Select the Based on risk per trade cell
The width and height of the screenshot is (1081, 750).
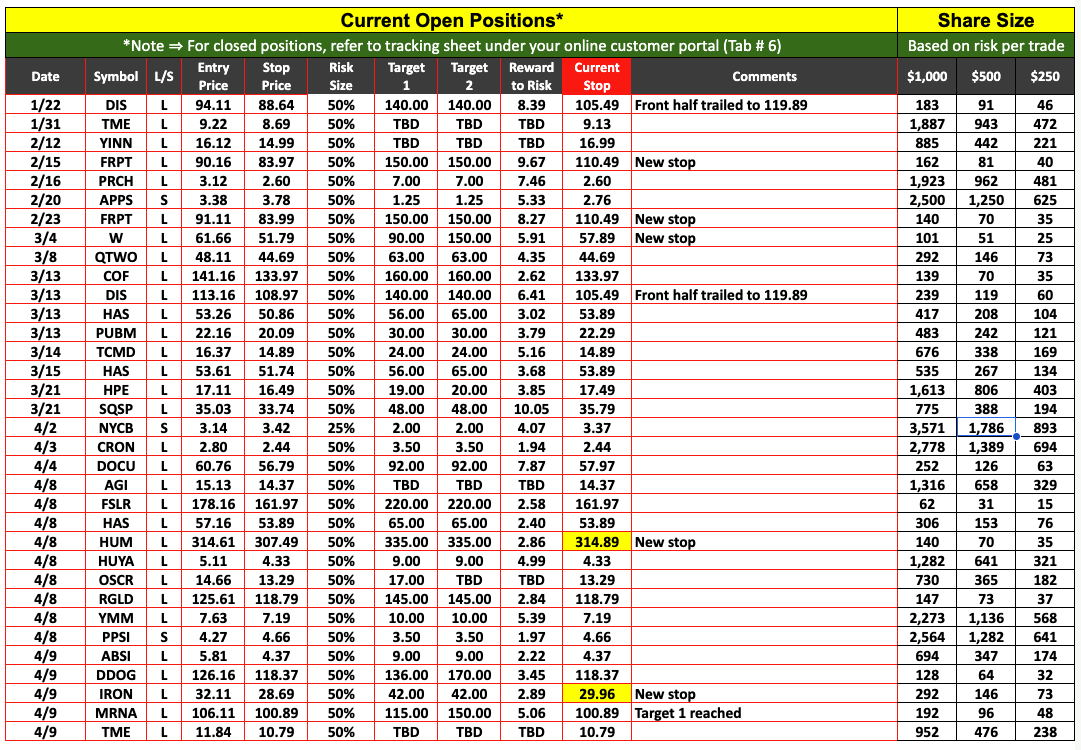click(x=987, y=45)
